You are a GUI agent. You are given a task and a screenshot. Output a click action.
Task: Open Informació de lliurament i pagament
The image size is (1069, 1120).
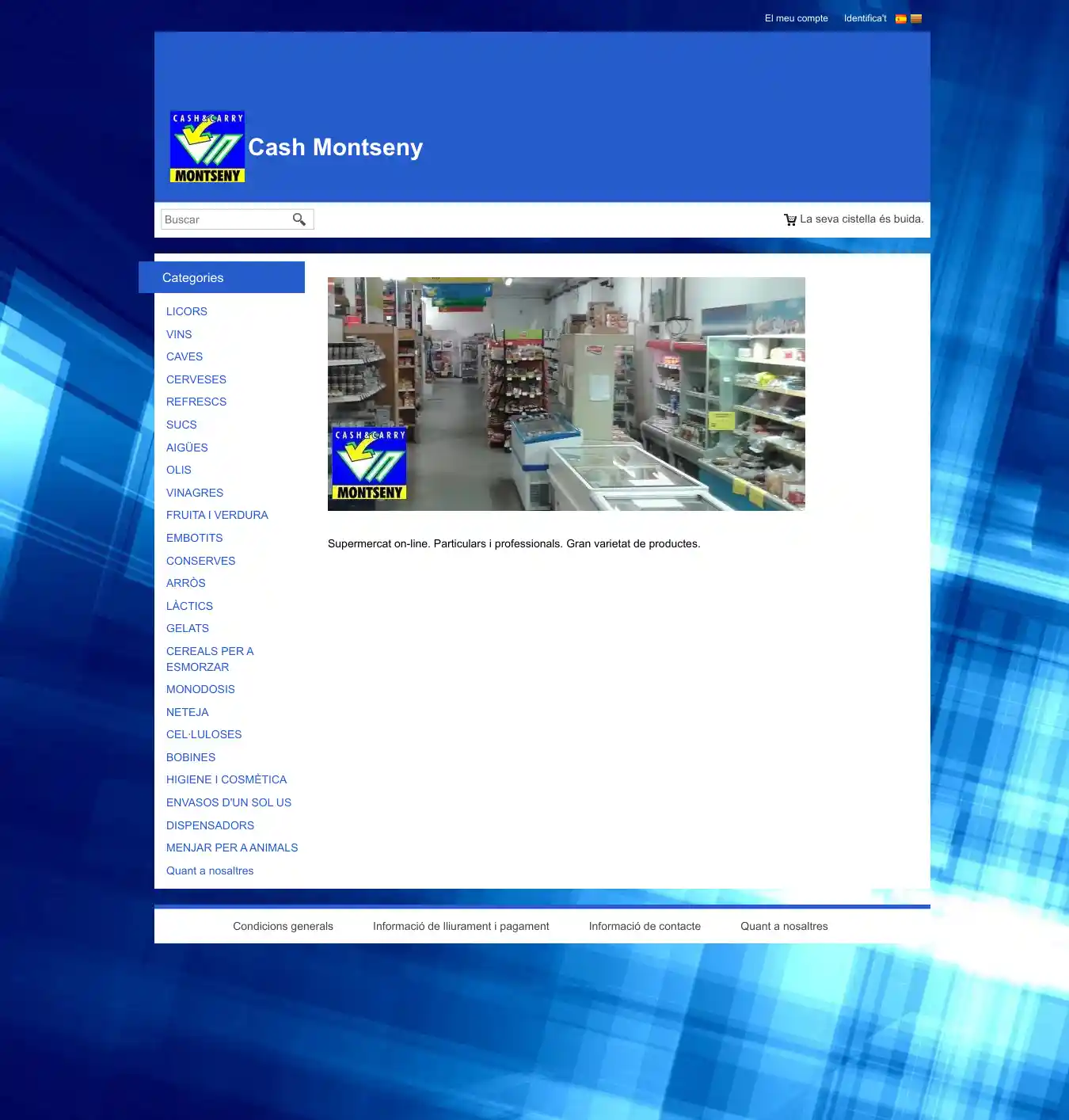coord(461,926)
